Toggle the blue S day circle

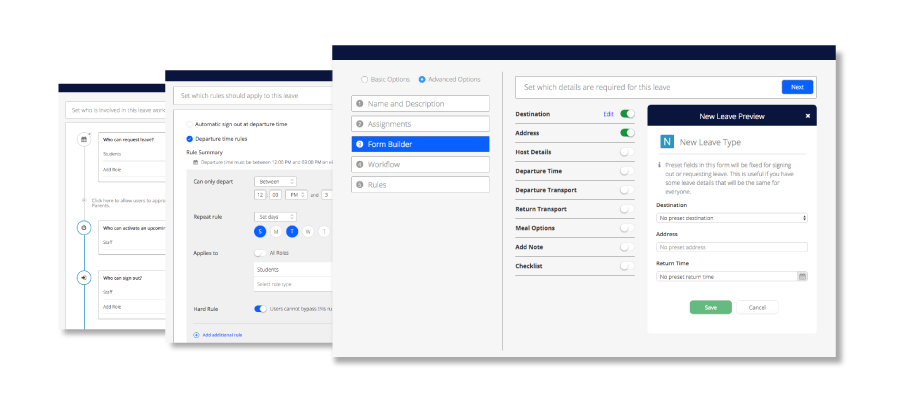tap(261, 232)
